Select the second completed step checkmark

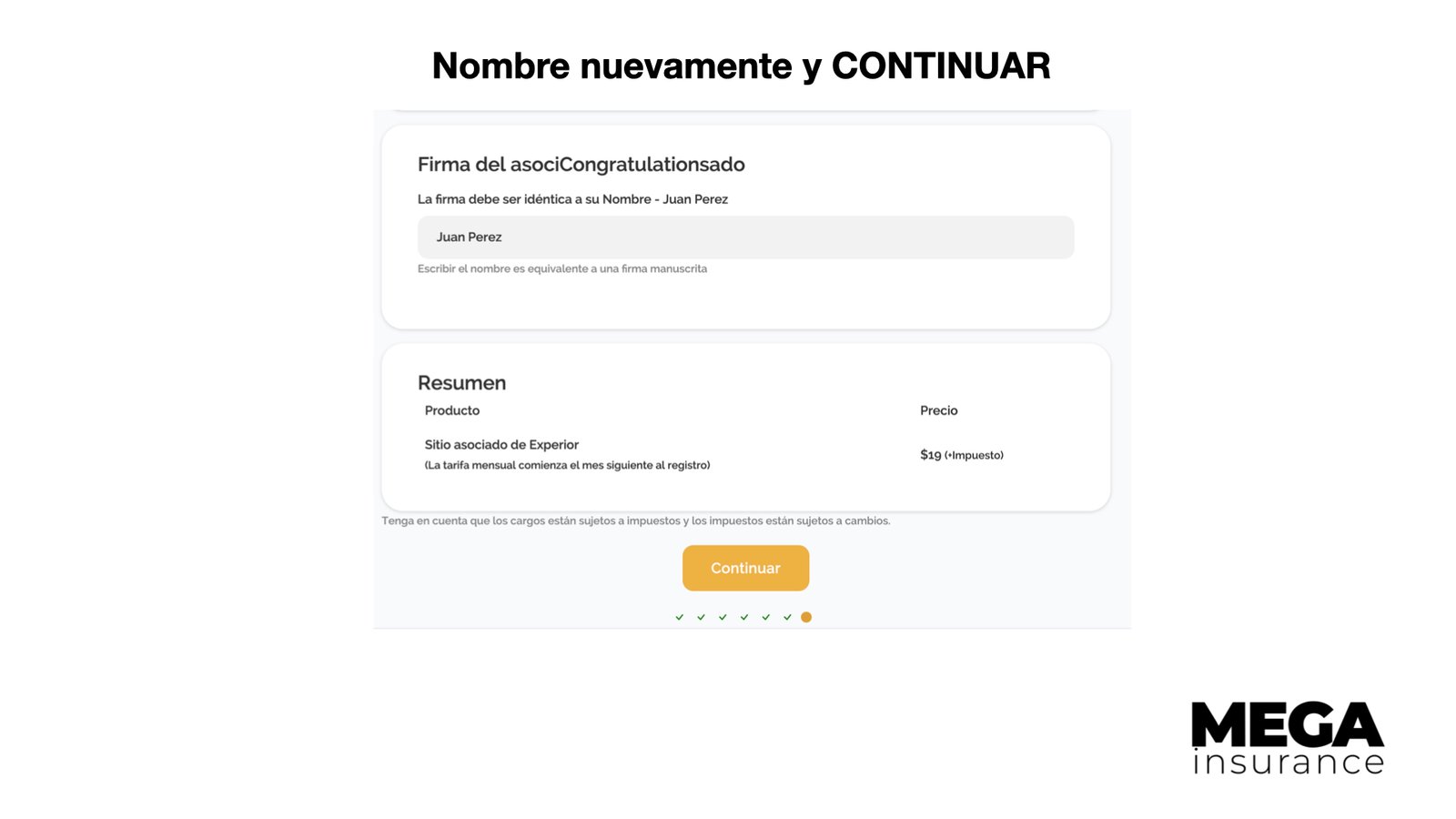point(701,617)
